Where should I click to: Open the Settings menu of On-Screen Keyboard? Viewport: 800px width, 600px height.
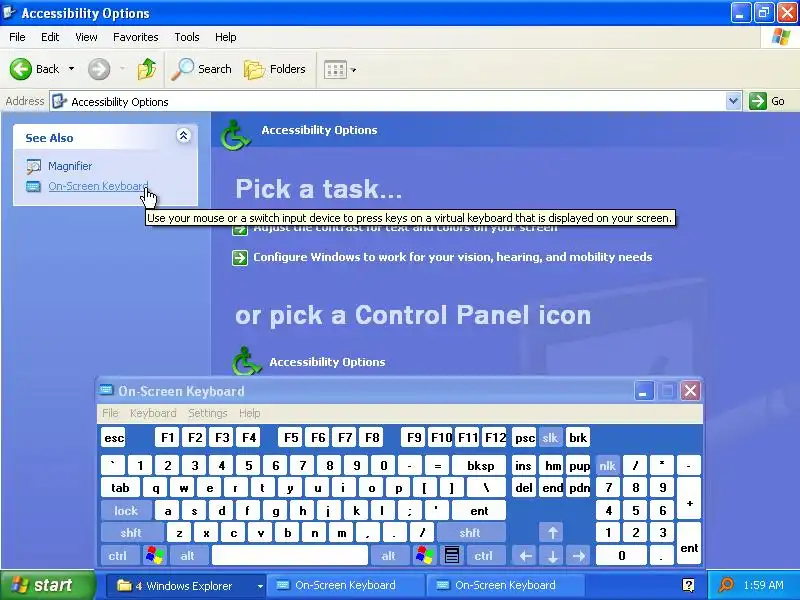point(208,413)
